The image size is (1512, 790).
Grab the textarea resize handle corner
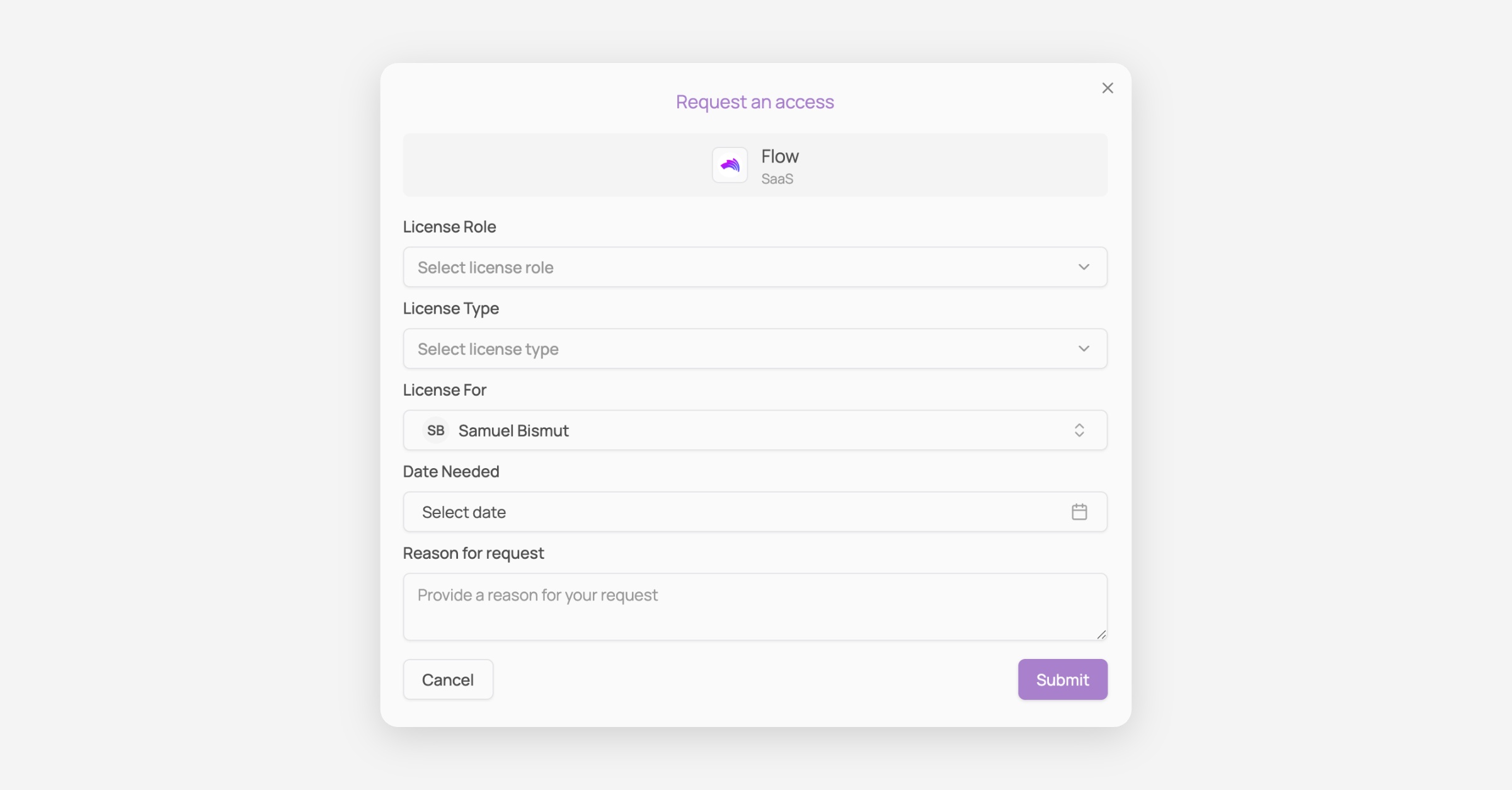point(1101,634)
